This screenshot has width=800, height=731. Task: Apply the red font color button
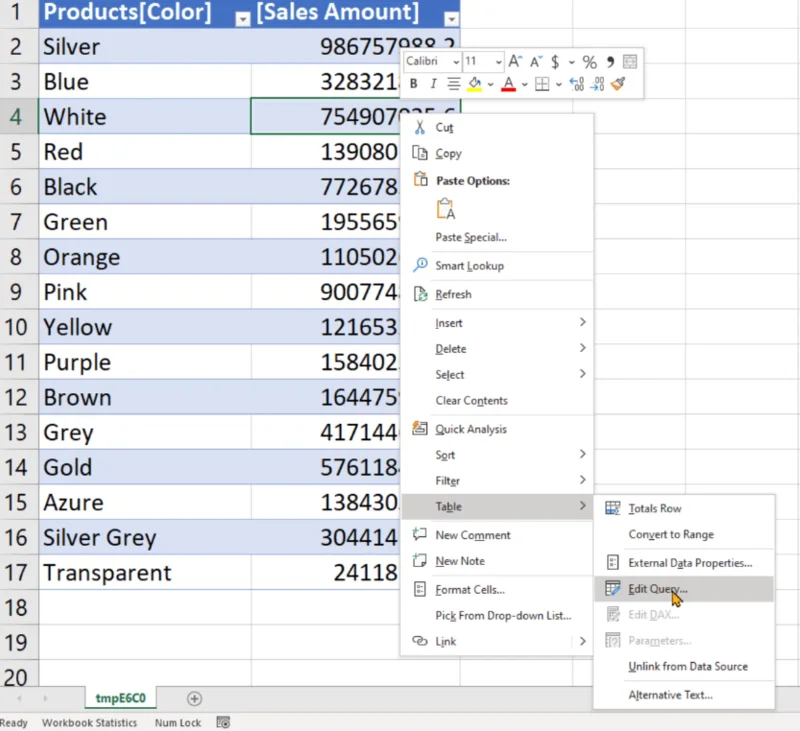point(508,84)
